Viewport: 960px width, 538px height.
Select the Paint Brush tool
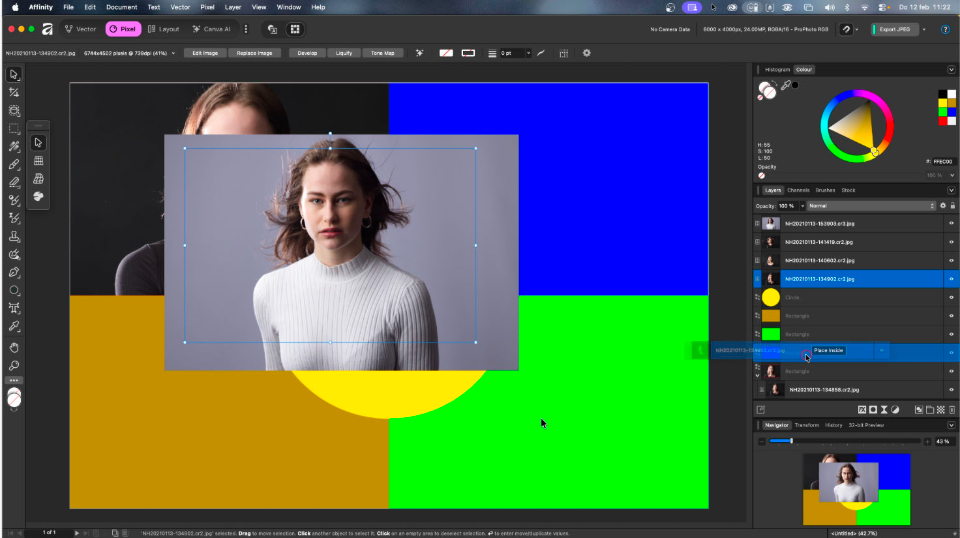point(14,164)
